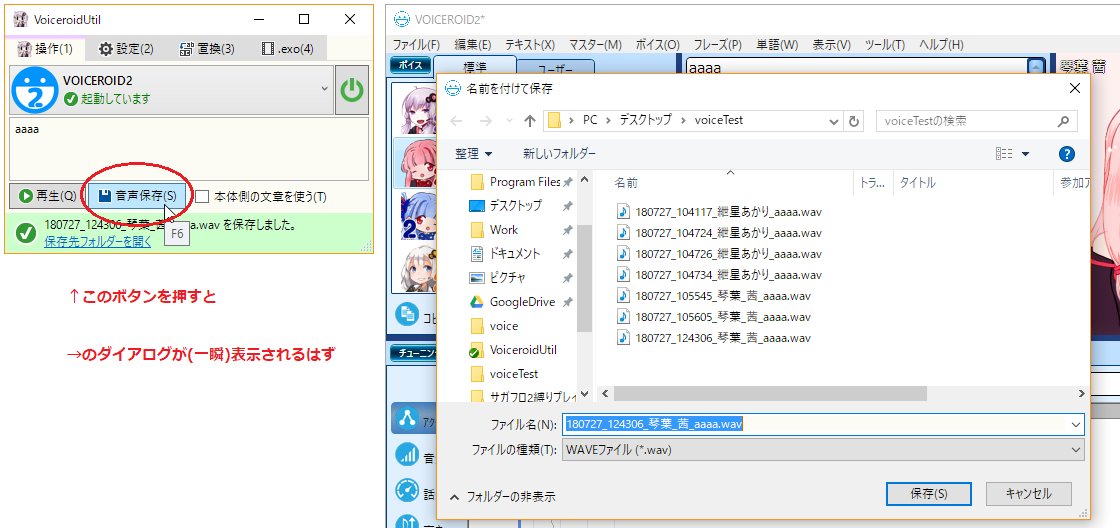1120x528 pixels.
Task: Click the copy icon below voice list
Action: (409, 314)
